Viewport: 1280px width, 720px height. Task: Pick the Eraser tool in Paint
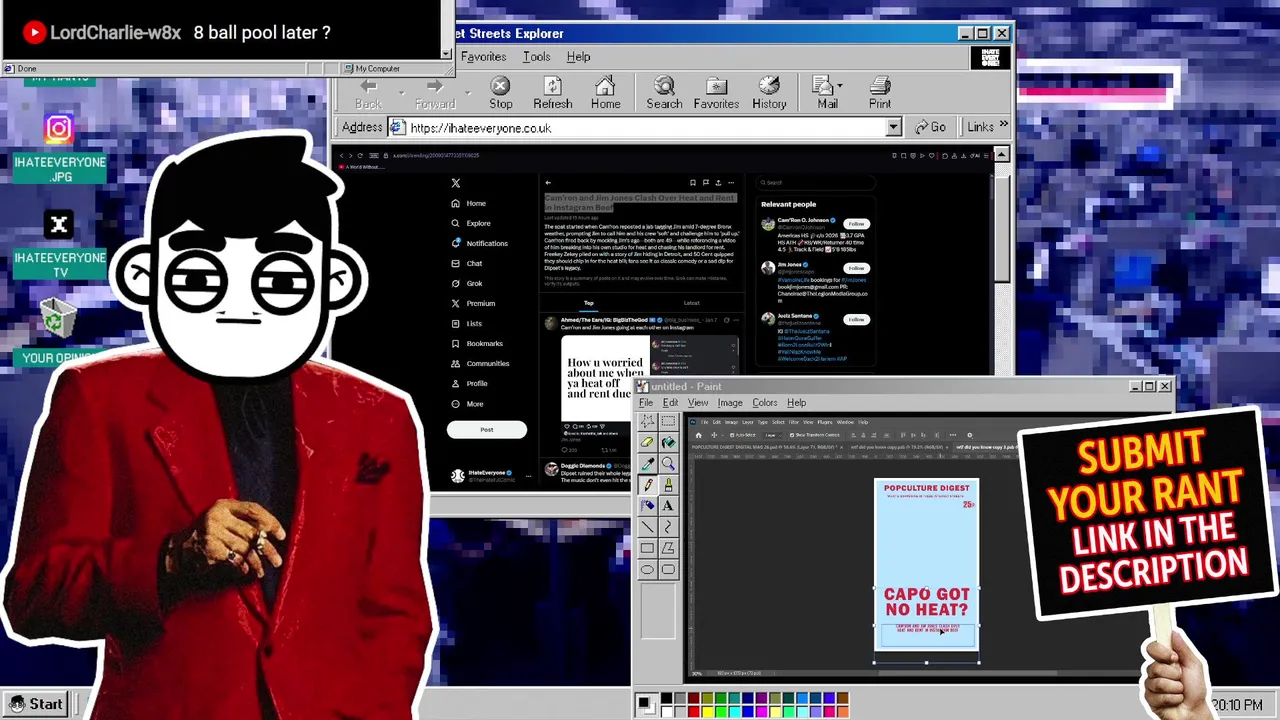pos(647,443)
